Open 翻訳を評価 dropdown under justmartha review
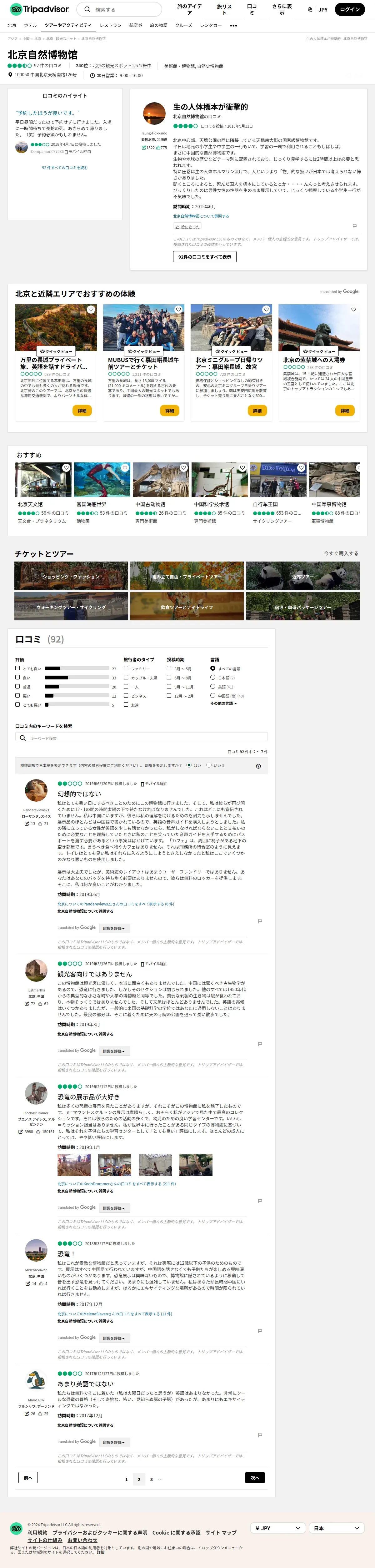Screen dimensions: 375x1568 [114, 1051]
